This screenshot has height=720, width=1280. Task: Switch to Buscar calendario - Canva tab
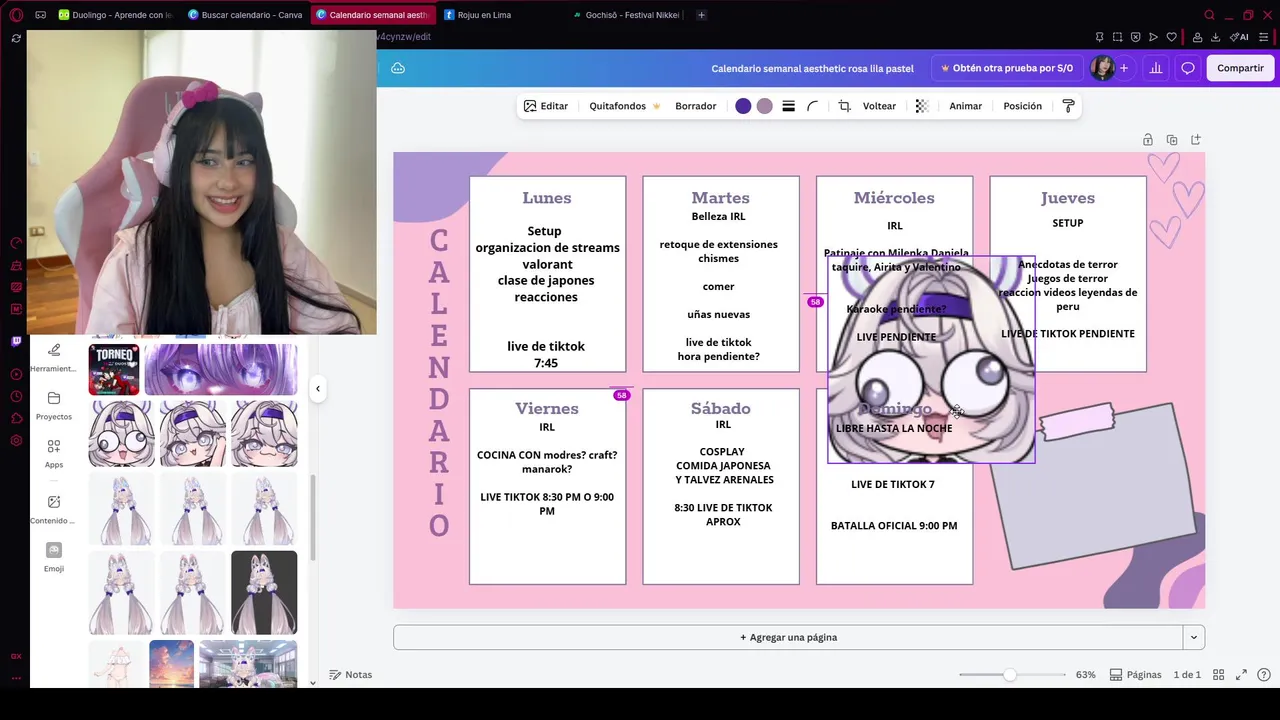246,15
